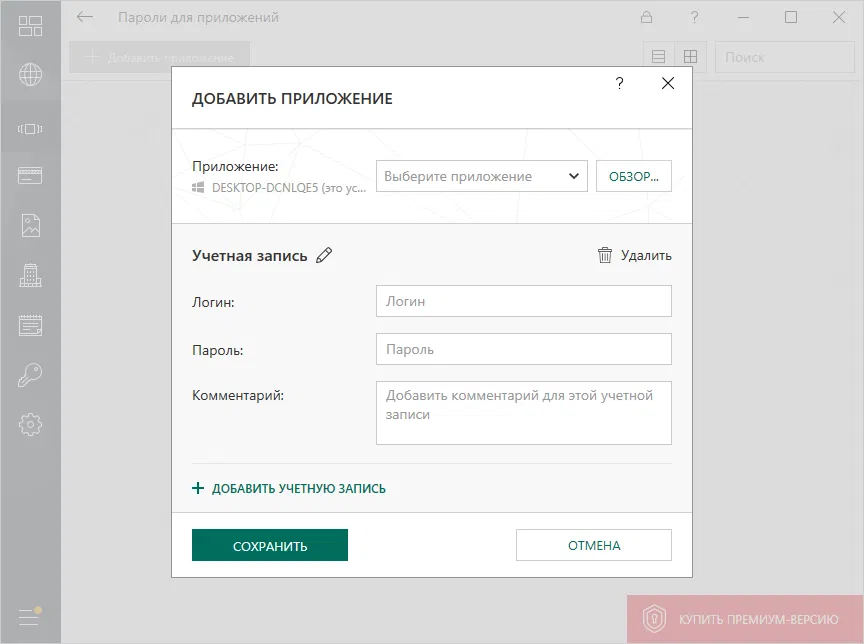
Task: Click the ОБЗОР browse button
Action: (634, 176)
